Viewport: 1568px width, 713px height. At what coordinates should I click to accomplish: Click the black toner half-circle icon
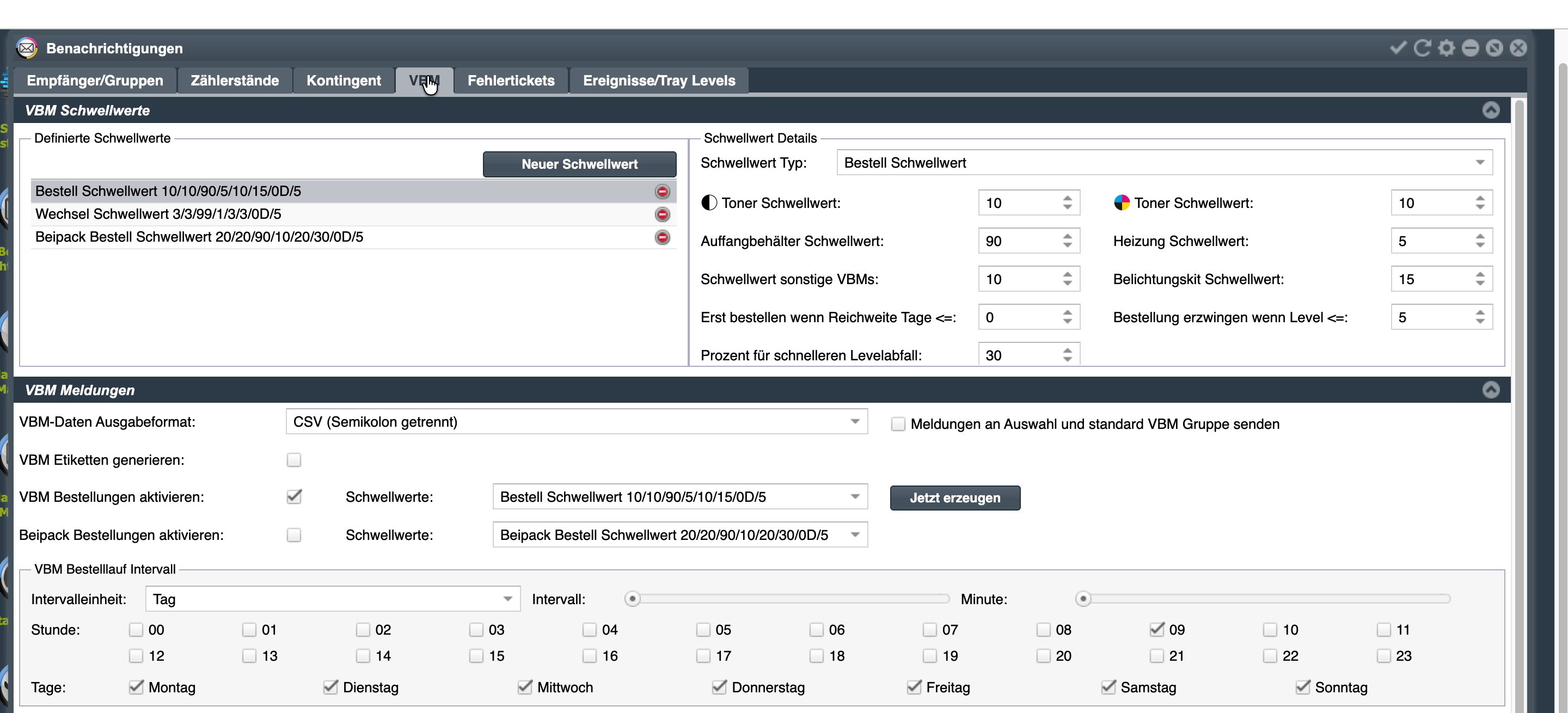coord(709,202)
